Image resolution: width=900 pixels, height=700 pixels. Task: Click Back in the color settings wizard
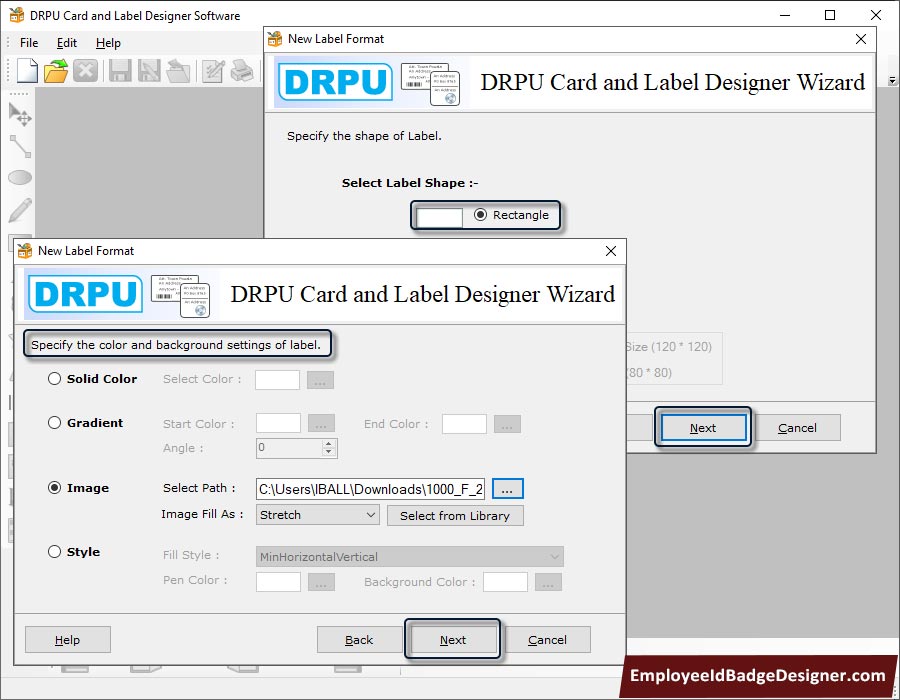pyautogui.click(x=359, y=640)
